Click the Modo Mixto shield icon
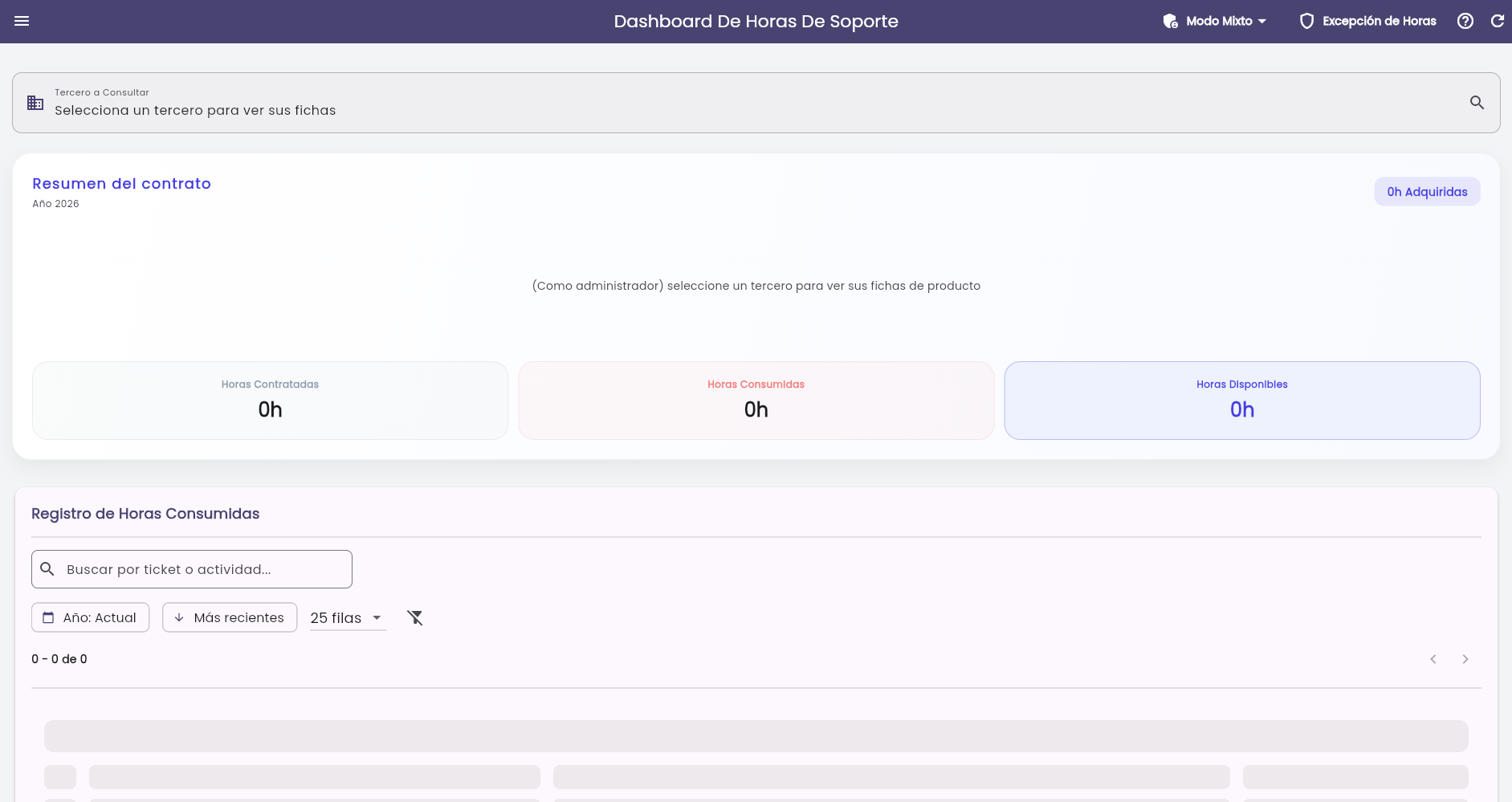Viewport: 1512px width, 802px height. [x=1170, y=21]
